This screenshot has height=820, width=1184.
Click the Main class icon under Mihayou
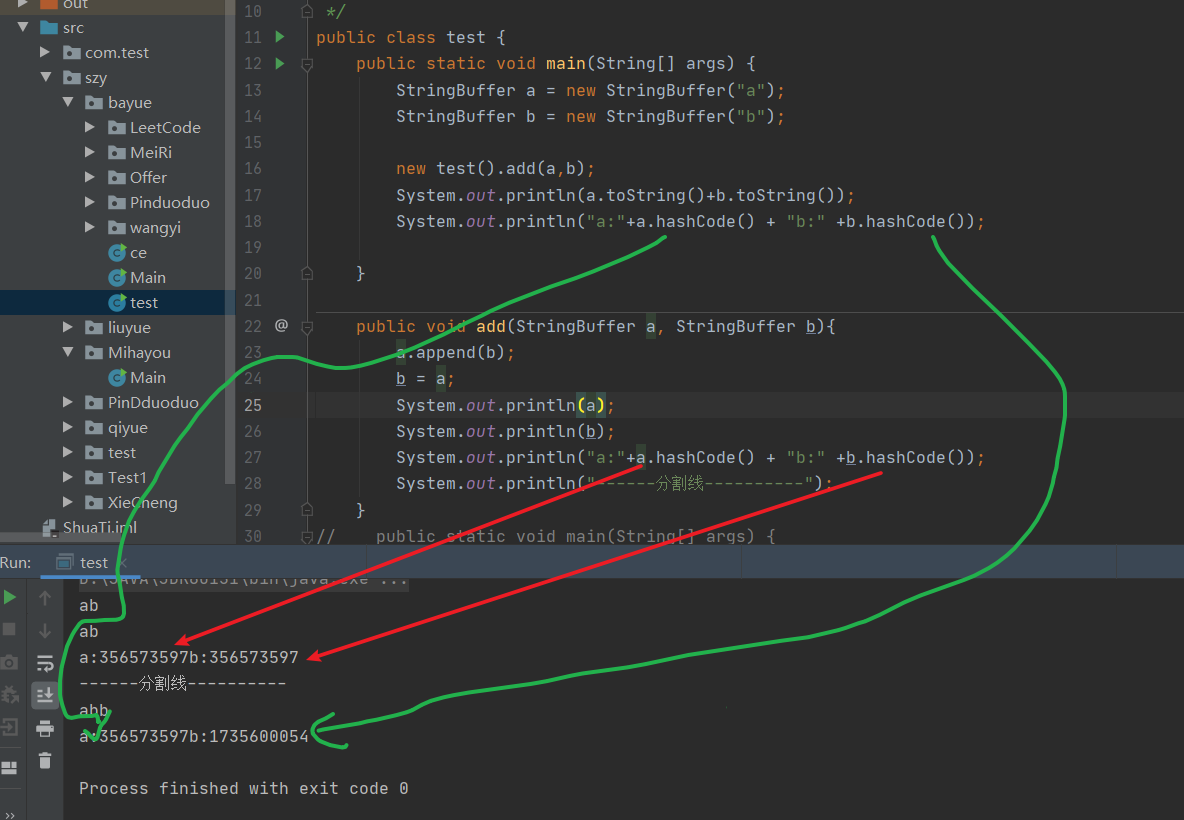117,377
